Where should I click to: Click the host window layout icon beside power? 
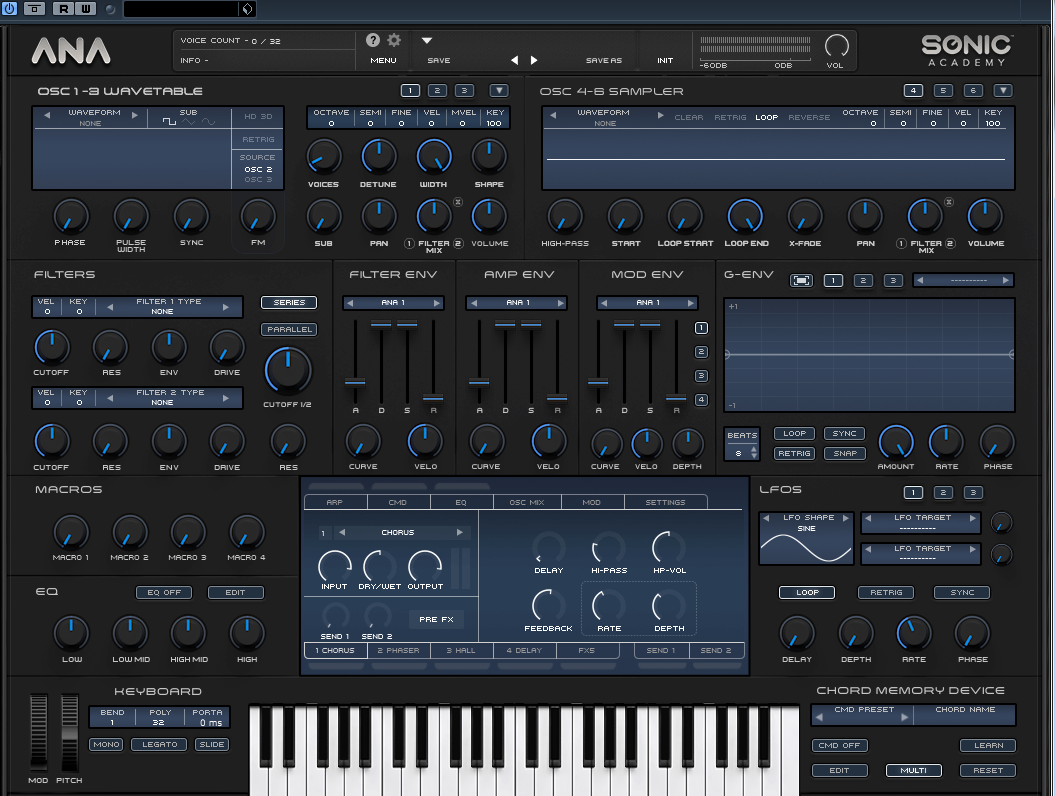coord(34,9)
